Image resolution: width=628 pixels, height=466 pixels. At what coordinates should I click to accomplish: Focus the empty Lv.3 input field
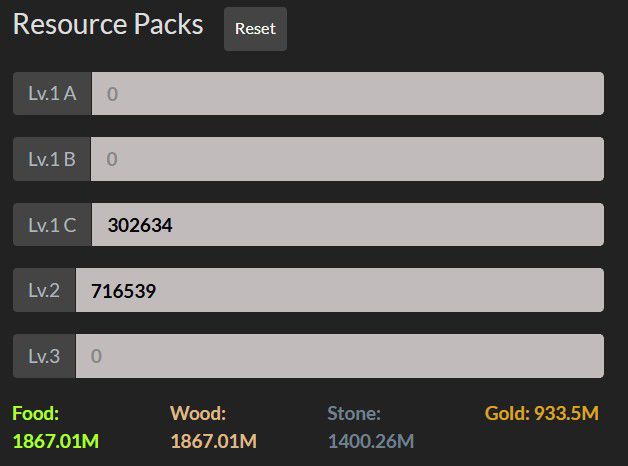tap(339, 356)
